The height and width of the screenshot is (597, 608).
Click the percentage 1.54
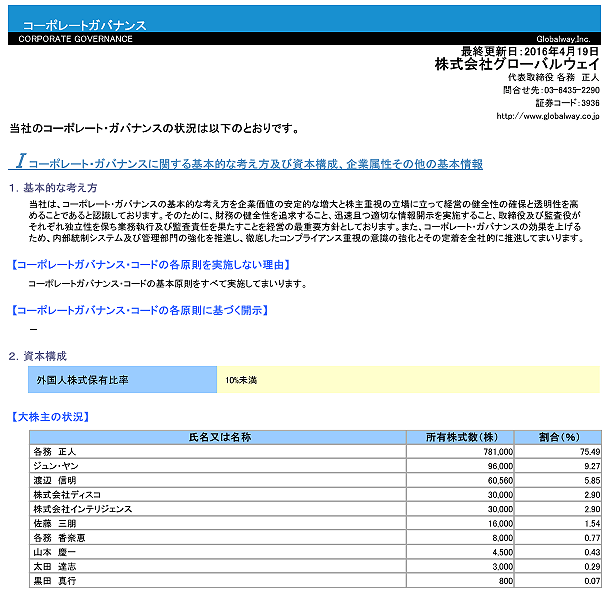592,524
